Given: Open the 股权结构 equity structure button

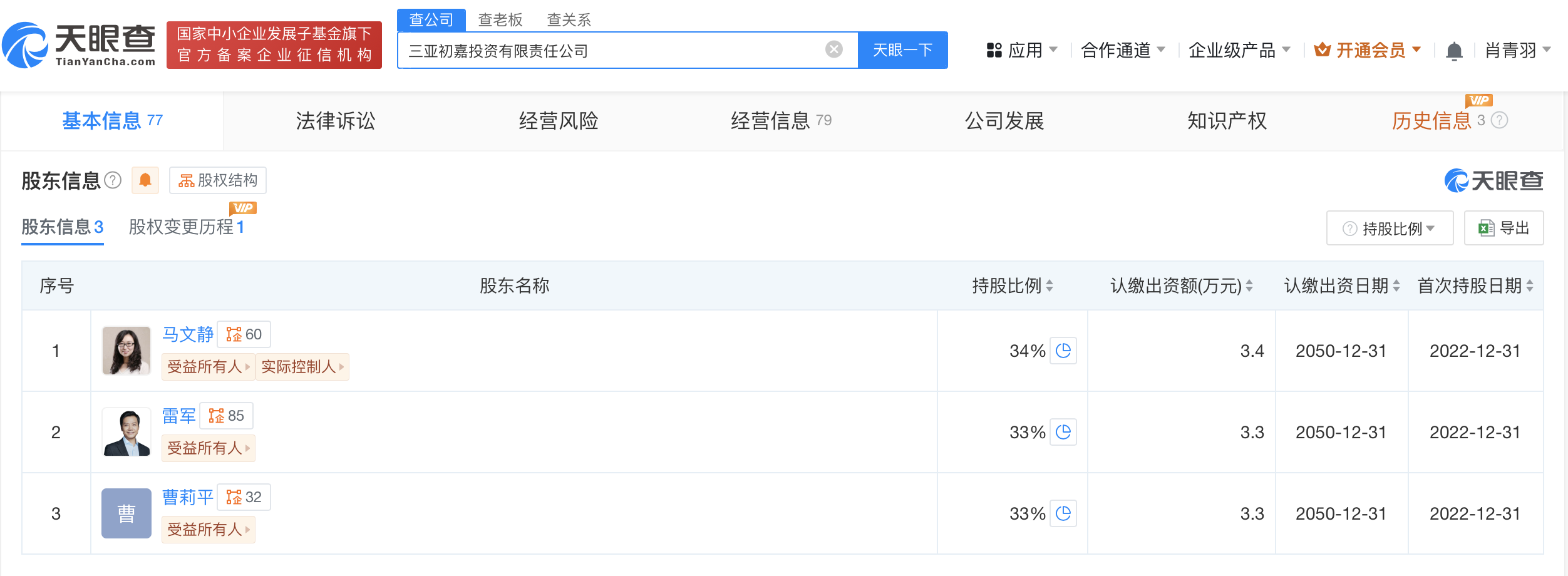Looking at the screenshot, I should tap(218, 180).
